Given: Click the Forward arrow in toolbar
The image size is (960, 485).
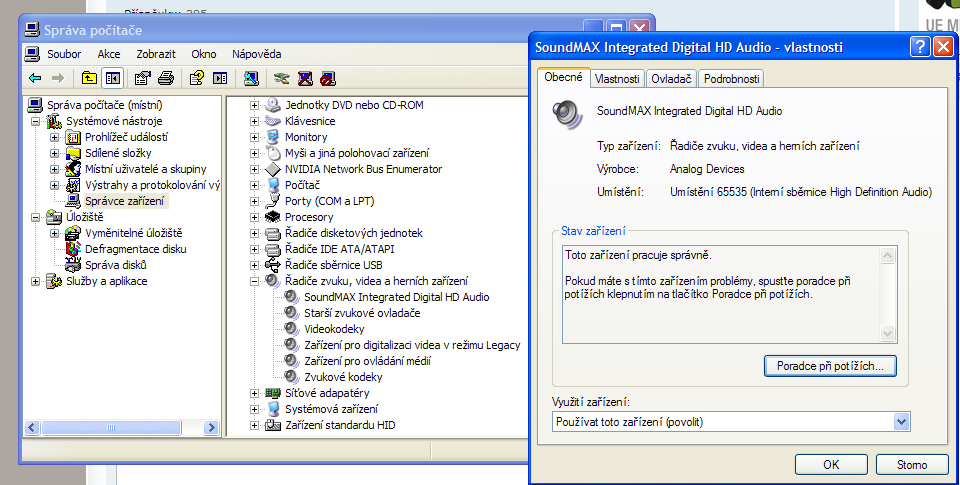Looking at the screenshot, I should (58, 78).
